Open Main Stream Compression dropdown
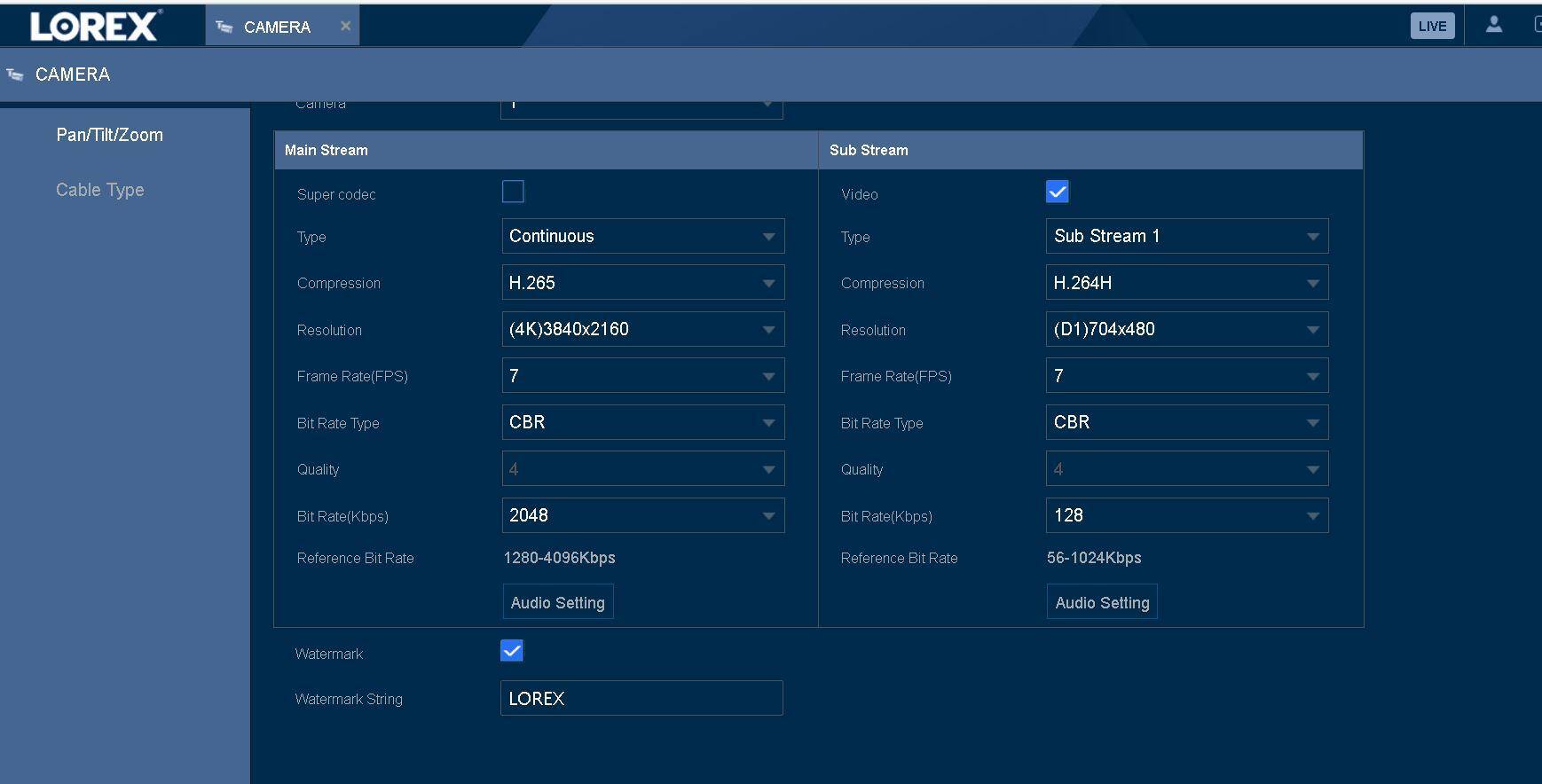The height and width of the screenshot is (784, 1542). (642, 283)
